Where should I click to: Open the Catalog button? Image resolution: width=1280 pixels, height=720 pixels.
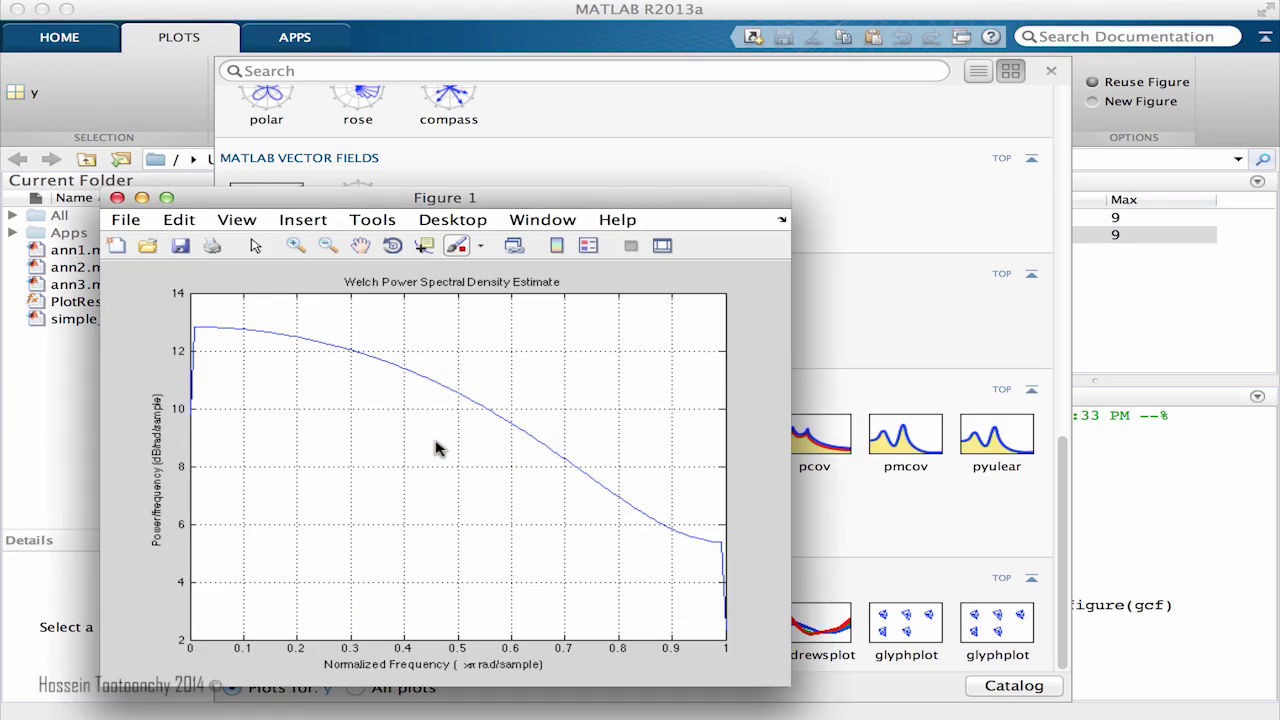[1014, 686]
